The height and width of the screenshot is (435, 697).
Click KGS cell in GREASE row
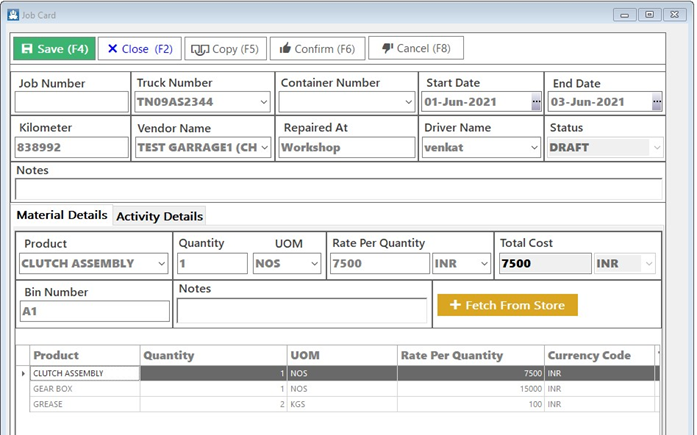point(342,404)
